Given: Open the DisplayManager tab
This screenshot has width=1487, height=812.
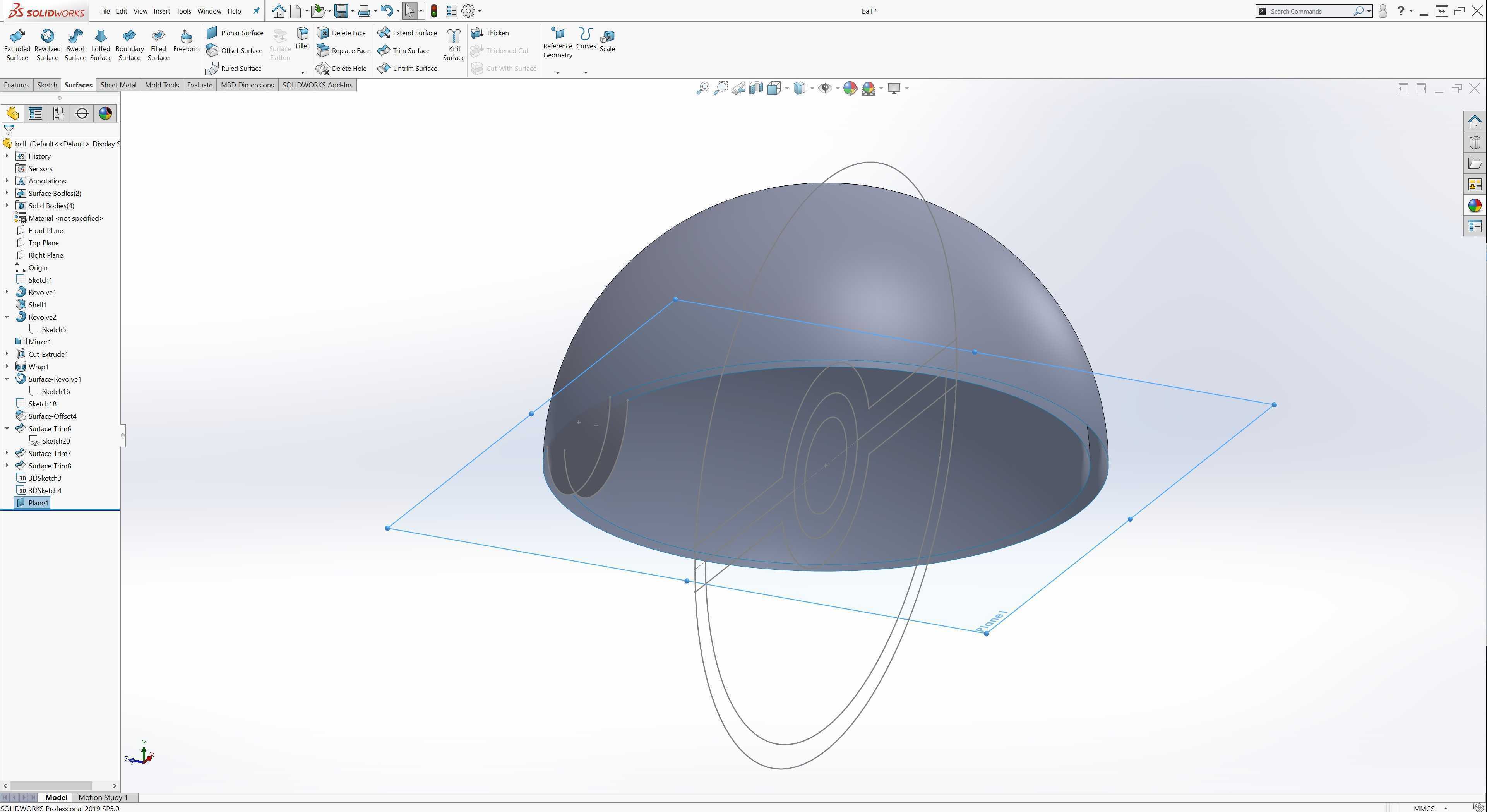Looking at the screenshot, I should click(x=105, y=114).
